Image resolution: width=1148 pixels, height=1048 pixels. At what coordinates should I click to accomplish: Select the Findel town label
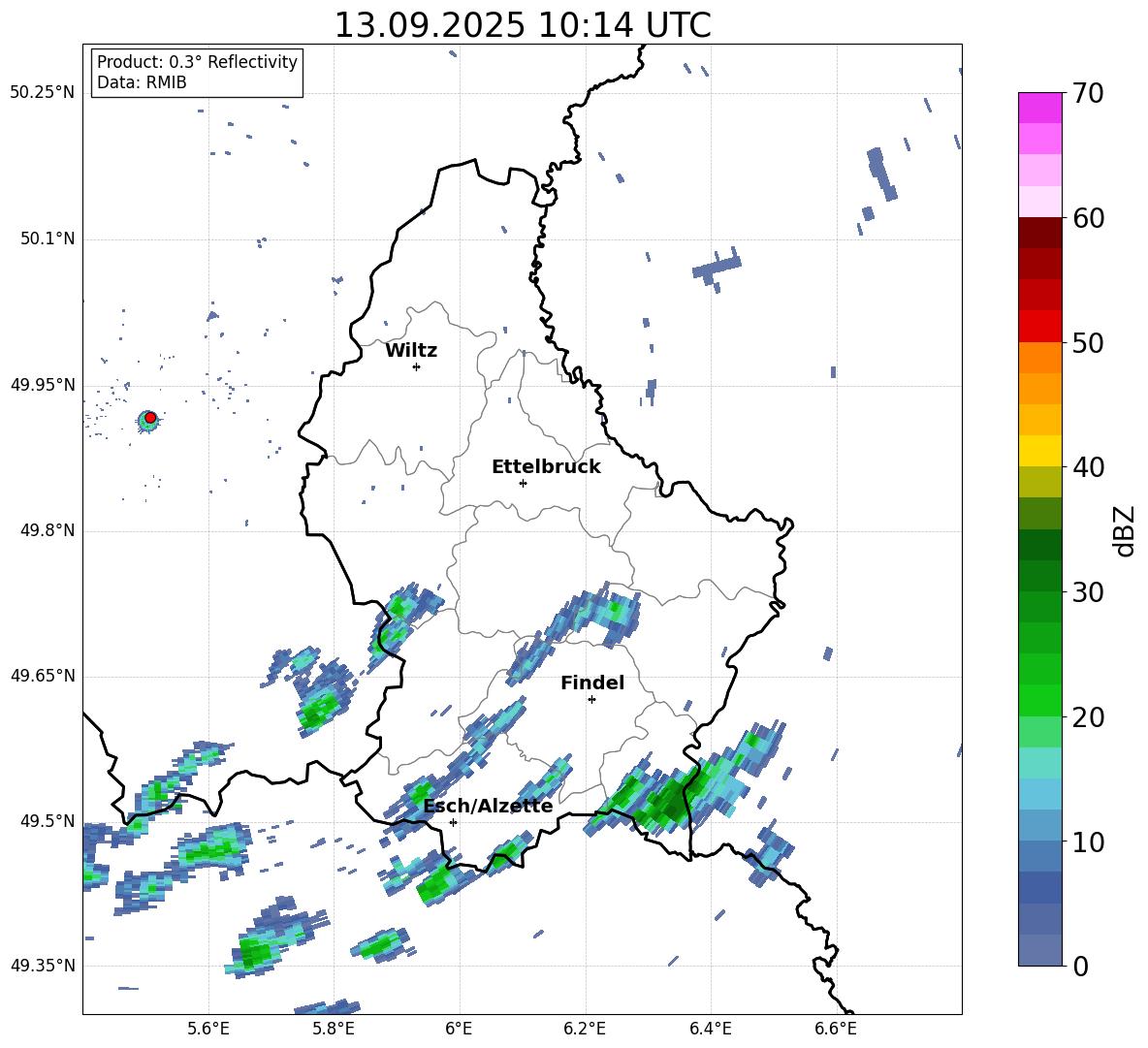coord(592,683)
